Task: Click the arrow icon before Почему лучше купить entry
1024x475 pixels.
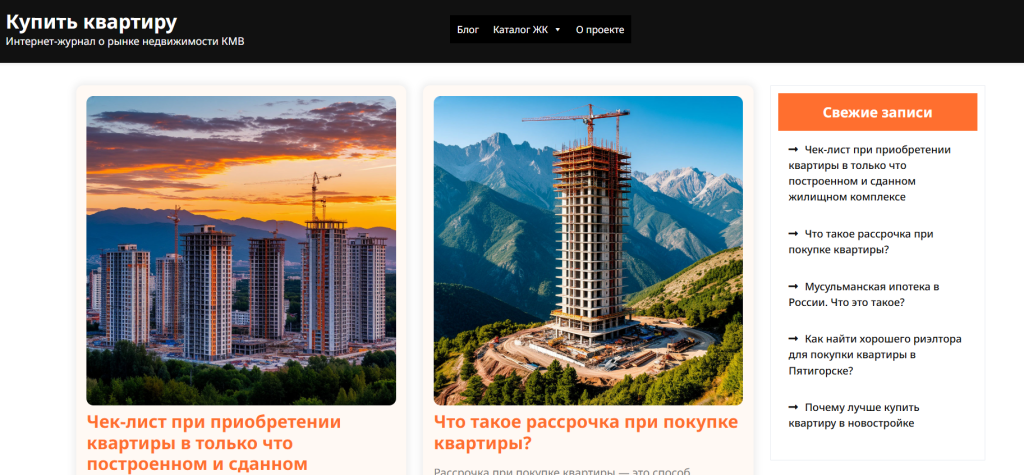Action: pos(793,408)
